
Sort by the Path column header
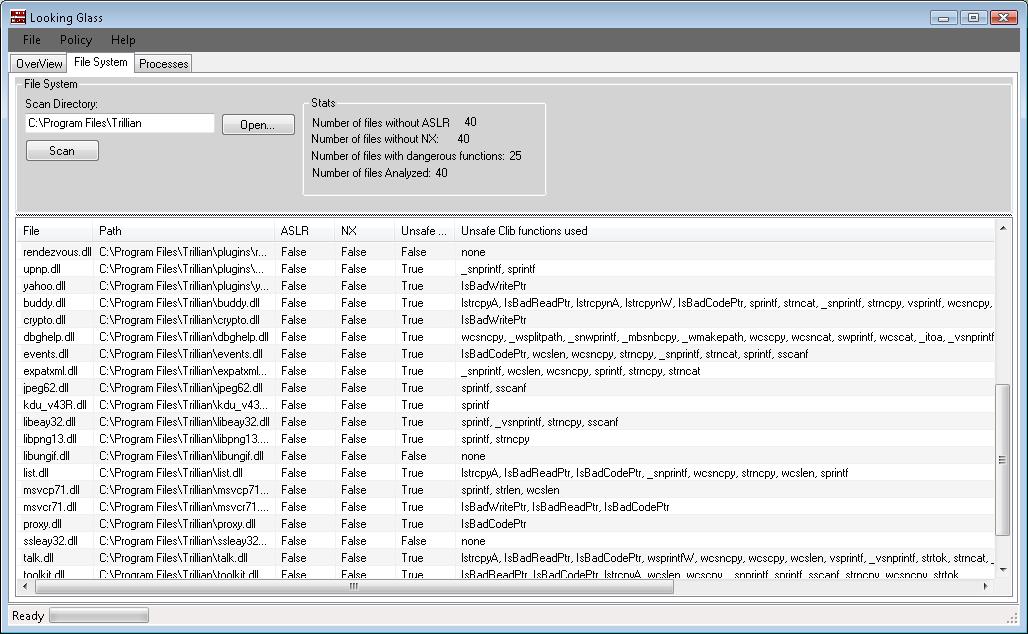tap(184, 231)
